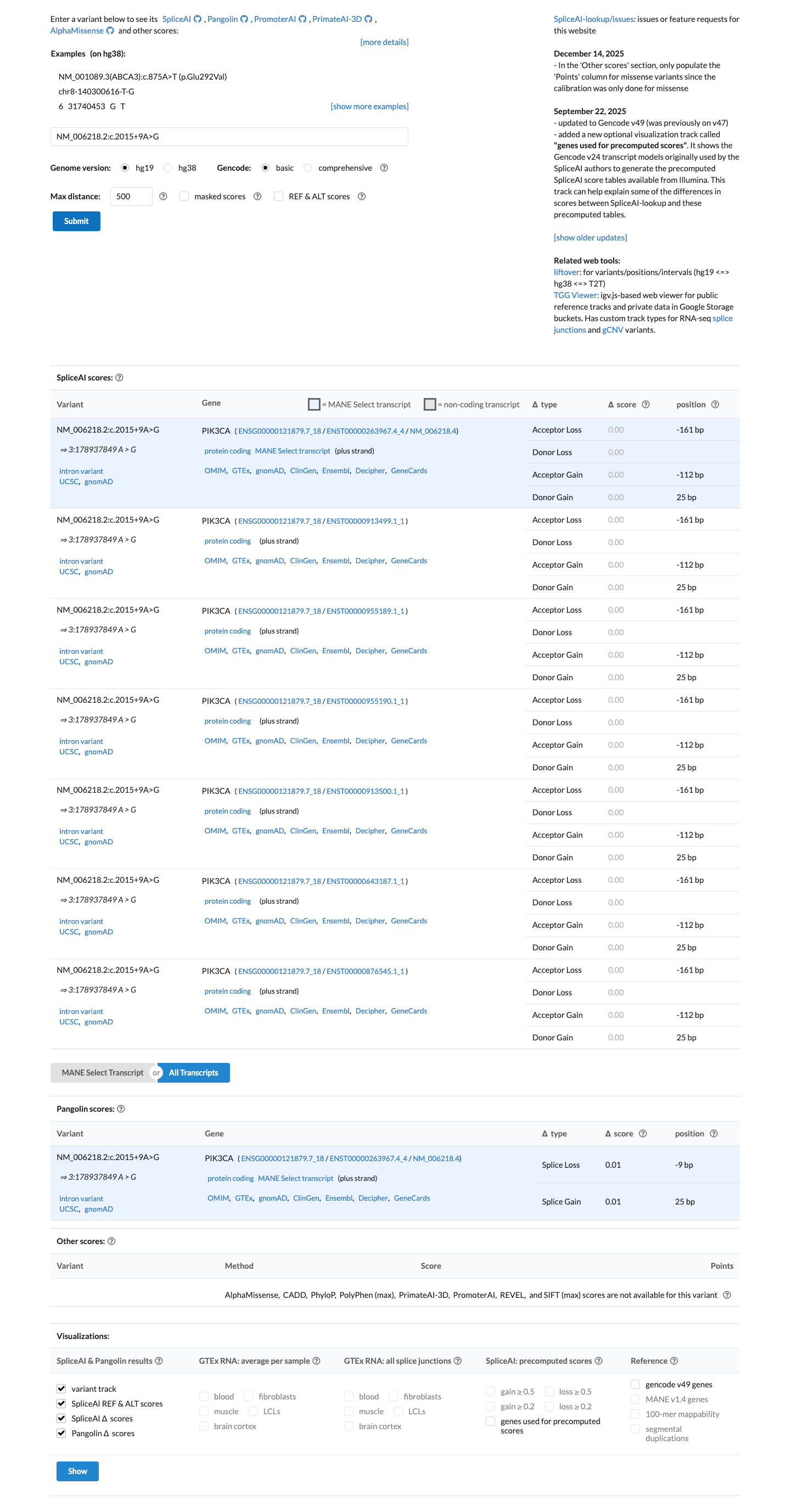Click help icon next to Gencode comprehensive
The image size is (798, 1512).
(384, 168)
